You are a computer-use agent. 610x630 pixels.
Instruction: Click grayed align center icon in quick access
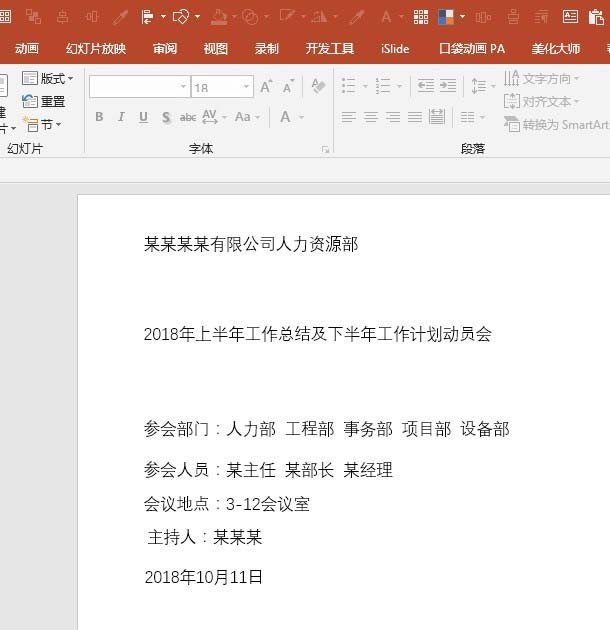coord(62,17)
